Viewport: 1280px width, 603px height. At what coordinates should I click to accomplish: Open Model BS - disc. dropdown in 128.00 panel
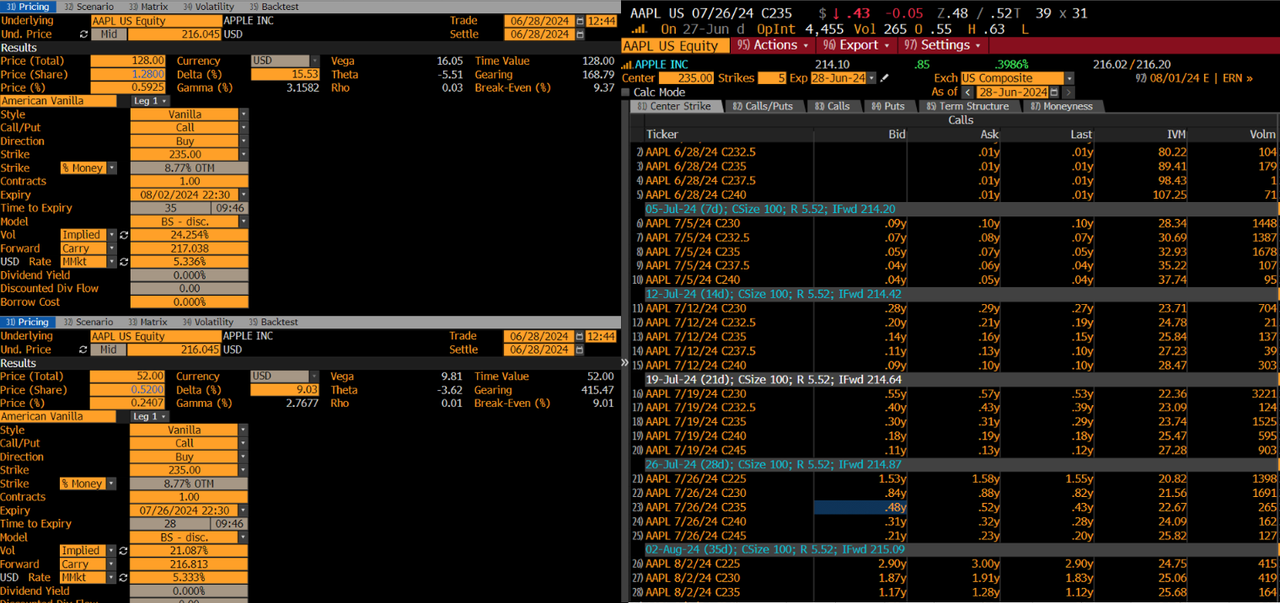click(x=242, y=222)
